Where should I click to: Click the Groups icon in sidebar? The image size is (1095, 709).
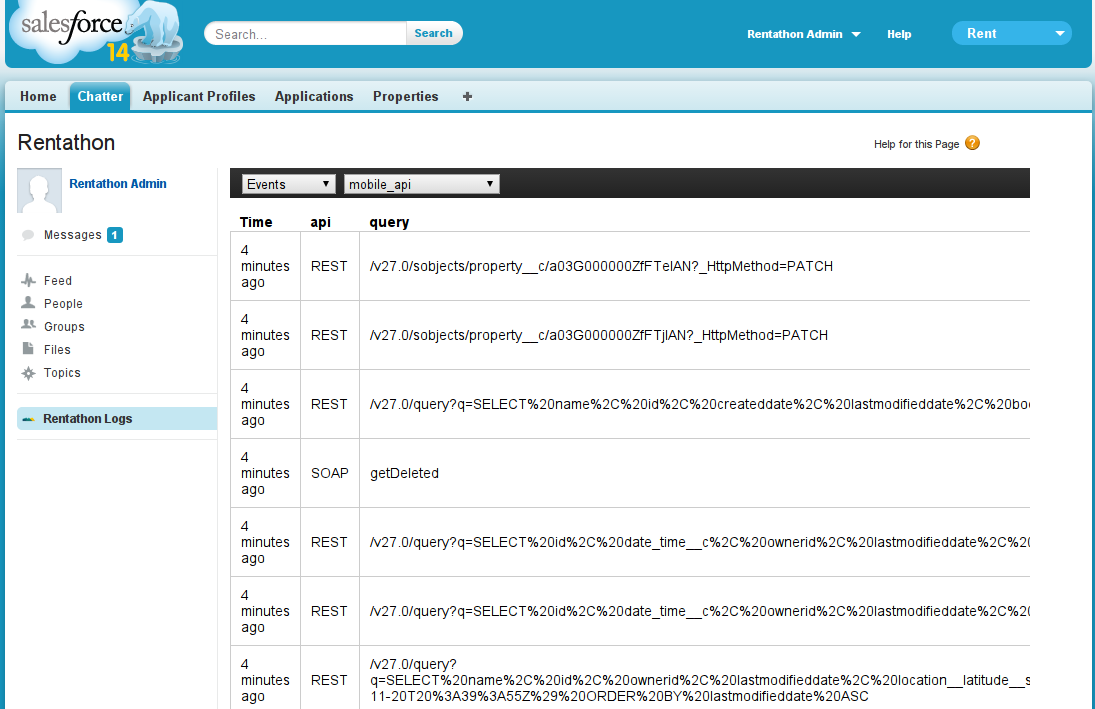(x=28, y=325)
